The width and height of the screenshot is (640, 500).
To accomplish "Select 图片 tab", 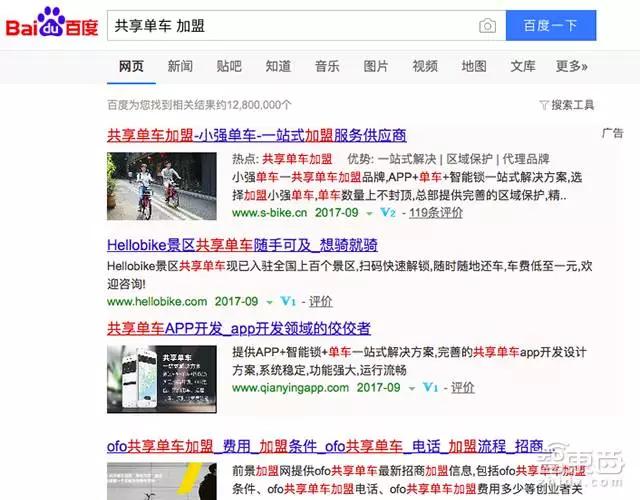I will 376,66.
